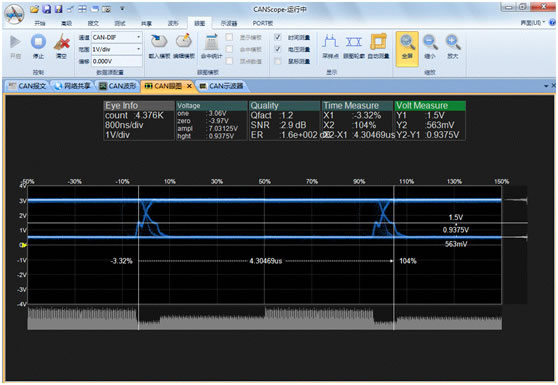Click the 0.000V offset input field
Image resolution: width=558 pixels, height=385 pixels.
click(x=117, y=61)
